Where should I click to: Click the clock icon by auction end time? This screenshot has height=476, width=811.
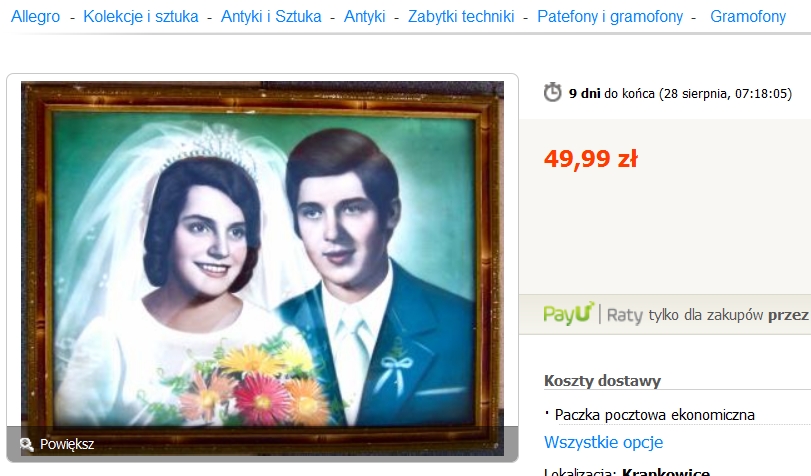[x=552, y=92]
